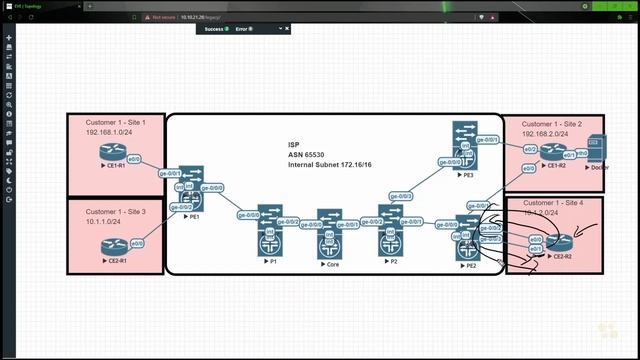Click the '192.168.2.0/24' subnet text
The height and width of the screenshot is (360, 640).
(545, 134)
